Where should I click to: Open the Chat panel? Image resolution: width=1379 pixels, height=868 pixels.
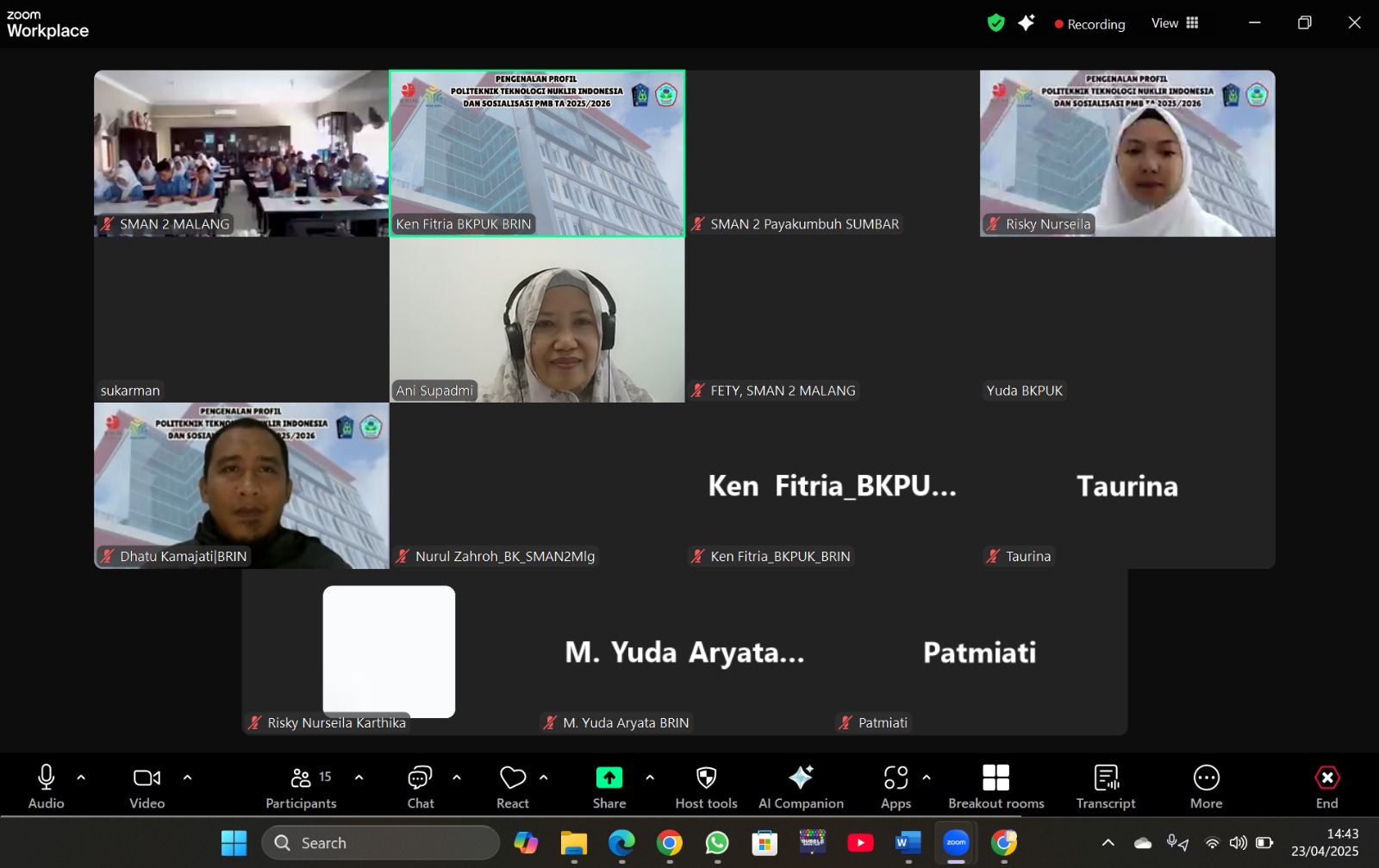420,786
